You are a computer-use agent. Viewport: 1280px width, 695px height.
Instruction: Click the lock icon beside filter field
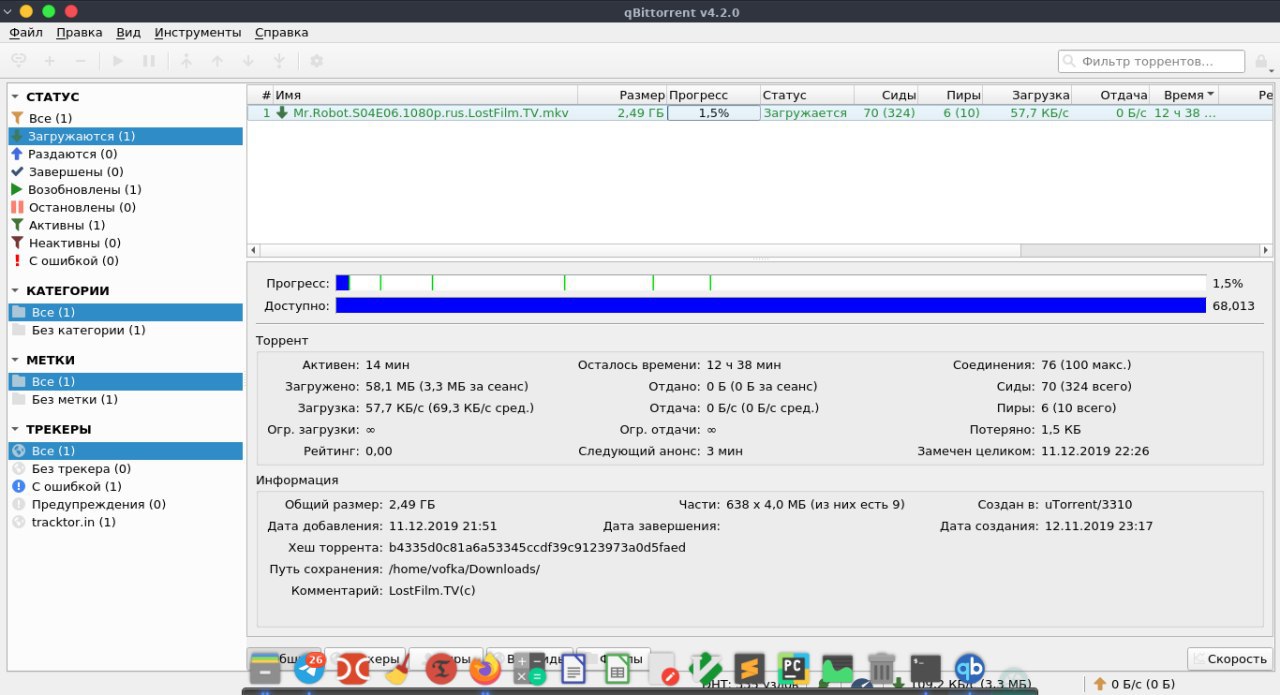click(1261, 62)
